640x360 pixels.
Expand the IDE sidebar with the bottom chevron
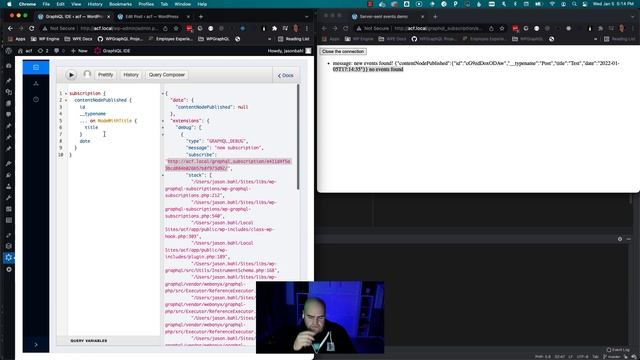36,345
